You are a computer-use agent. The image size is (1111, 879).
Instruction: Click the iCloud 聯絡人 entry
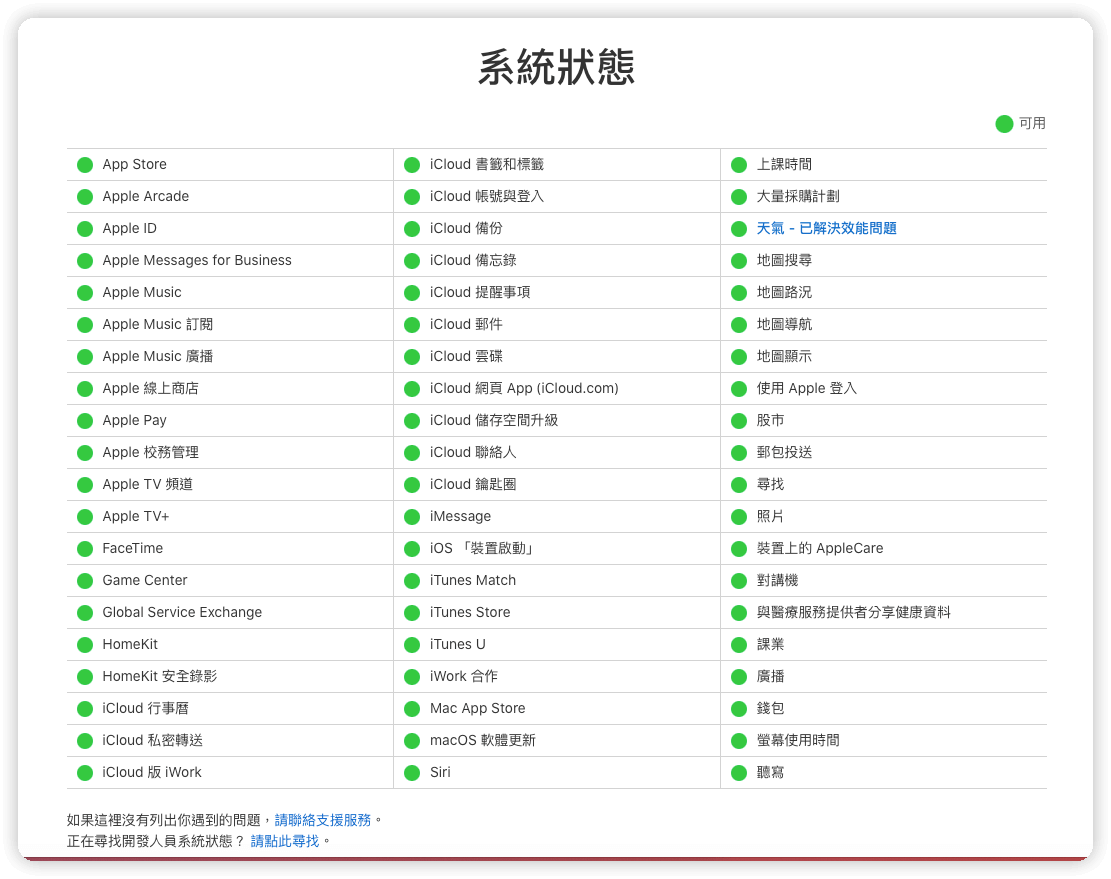(x=473, y=452)
